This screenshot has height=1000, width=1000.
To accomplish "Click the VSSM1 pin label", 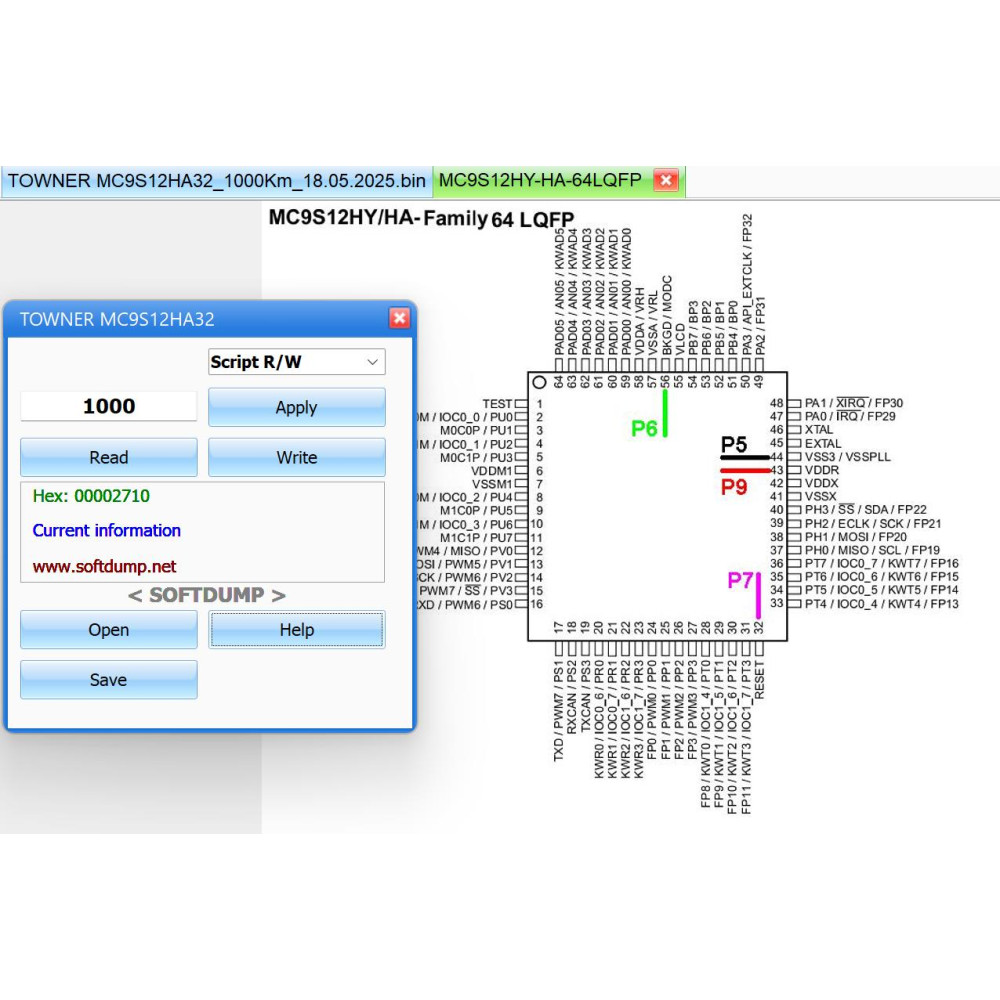I will pyautogui.click(x=492, y=484).
